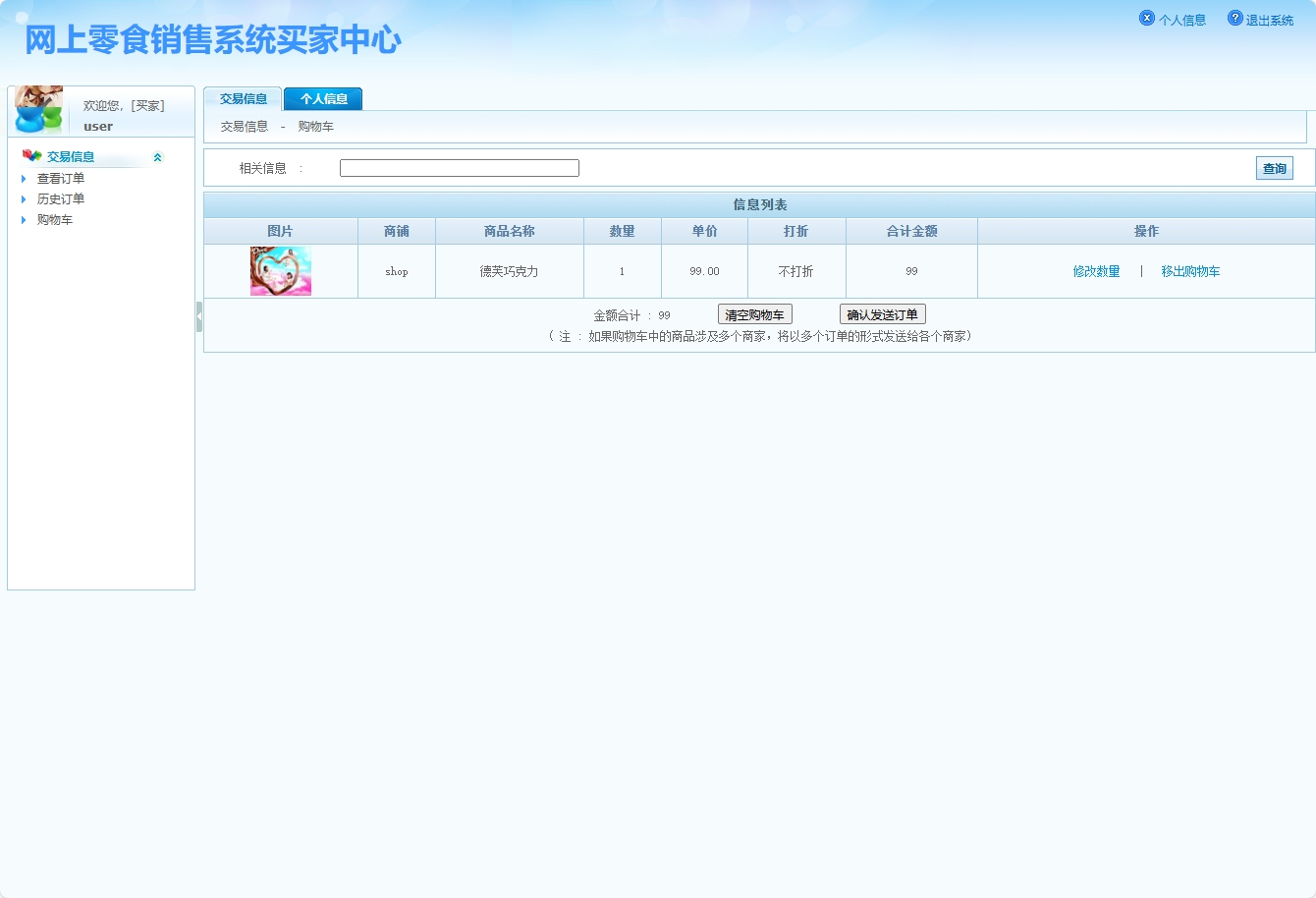This screenshot has height=898, width=1316.
Task: Click 清空购物车 to empty the cart
Action: [753, 313]
